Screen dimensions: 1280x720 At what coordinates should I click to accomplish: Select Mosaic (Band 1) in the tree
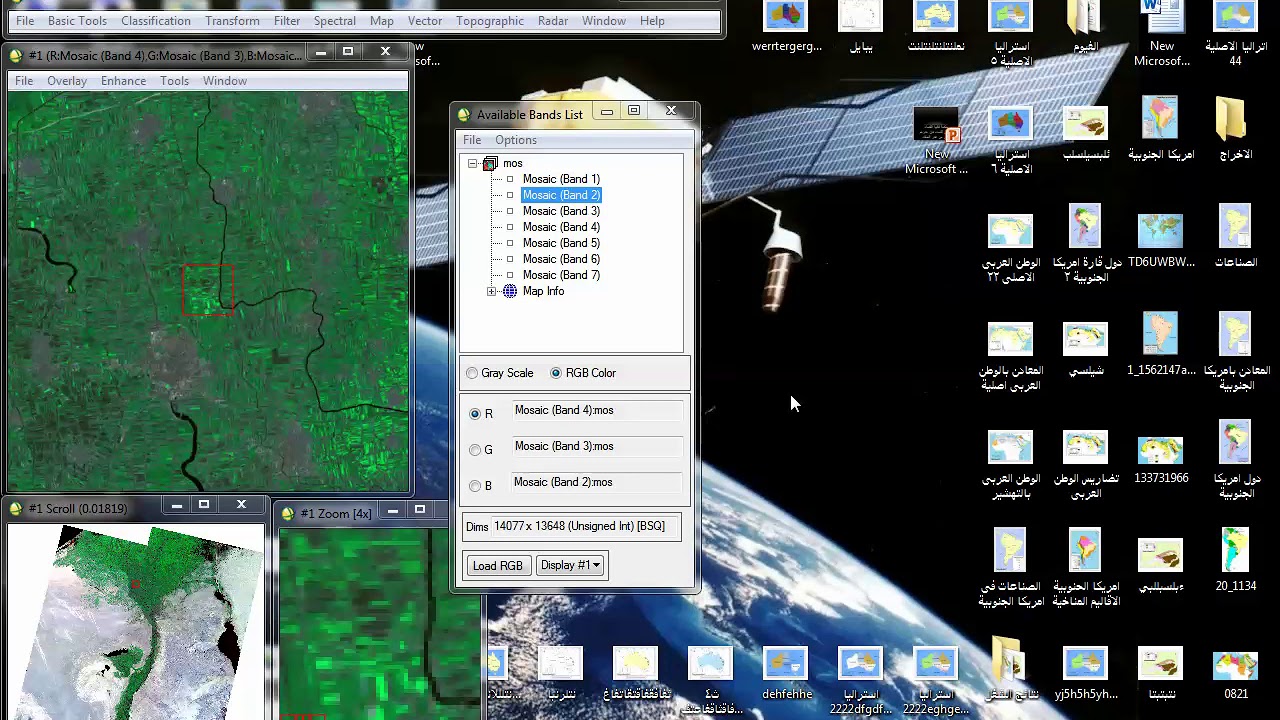click(561, 179)
